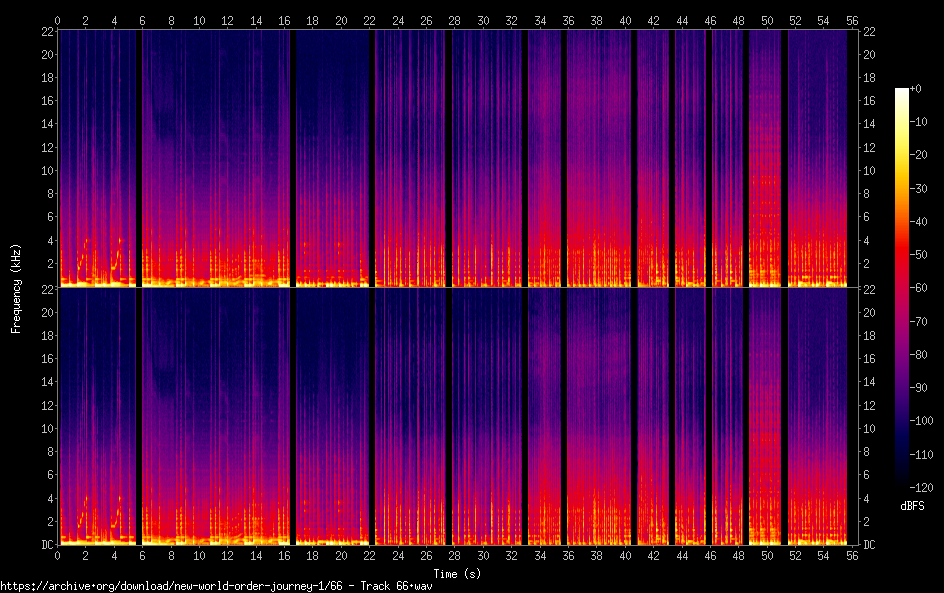Click the "DC" label on the right frequency axis
944x593 pixels.
pos(869,545)
